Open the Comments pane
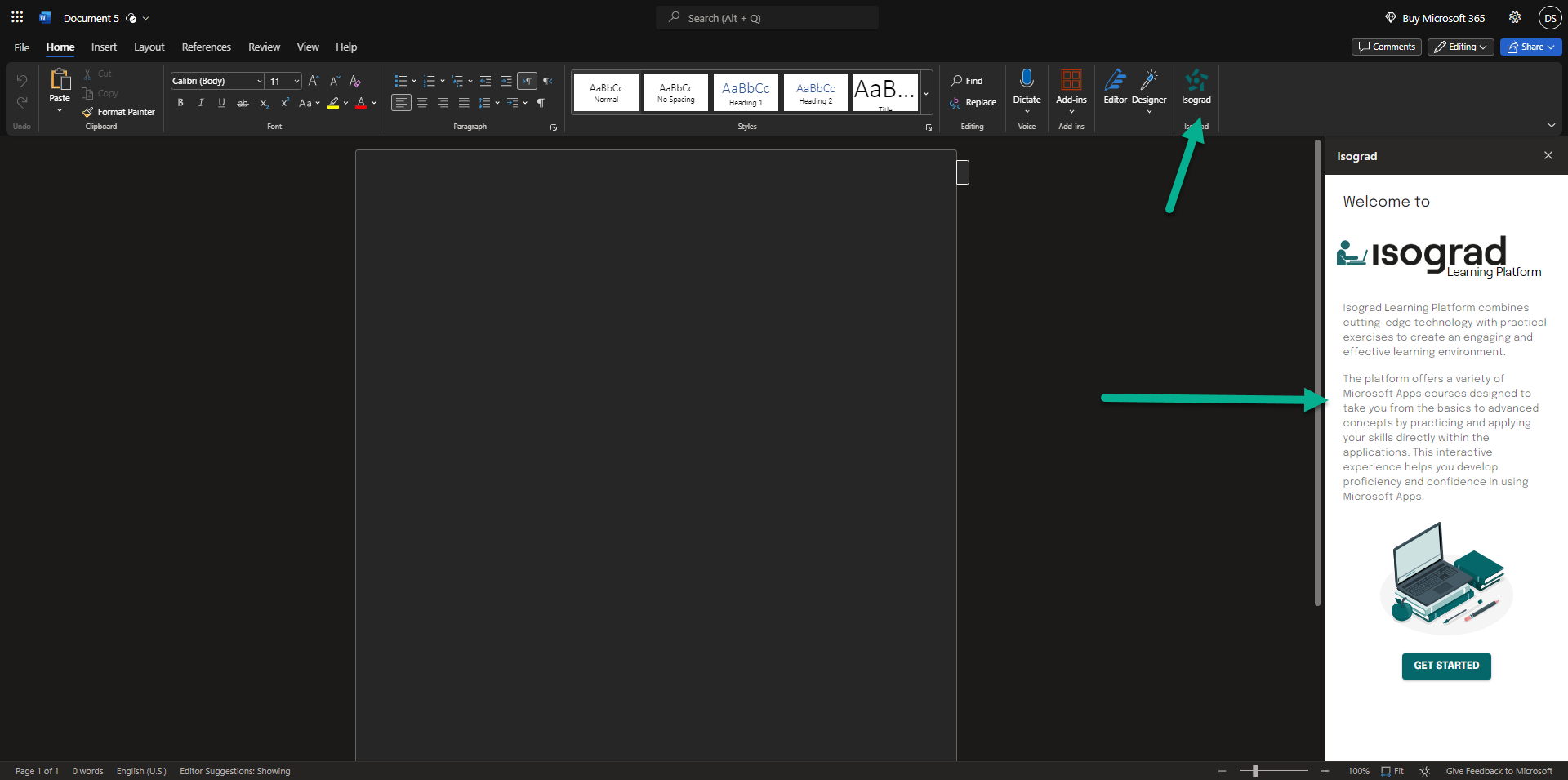 coord(1387,47)
